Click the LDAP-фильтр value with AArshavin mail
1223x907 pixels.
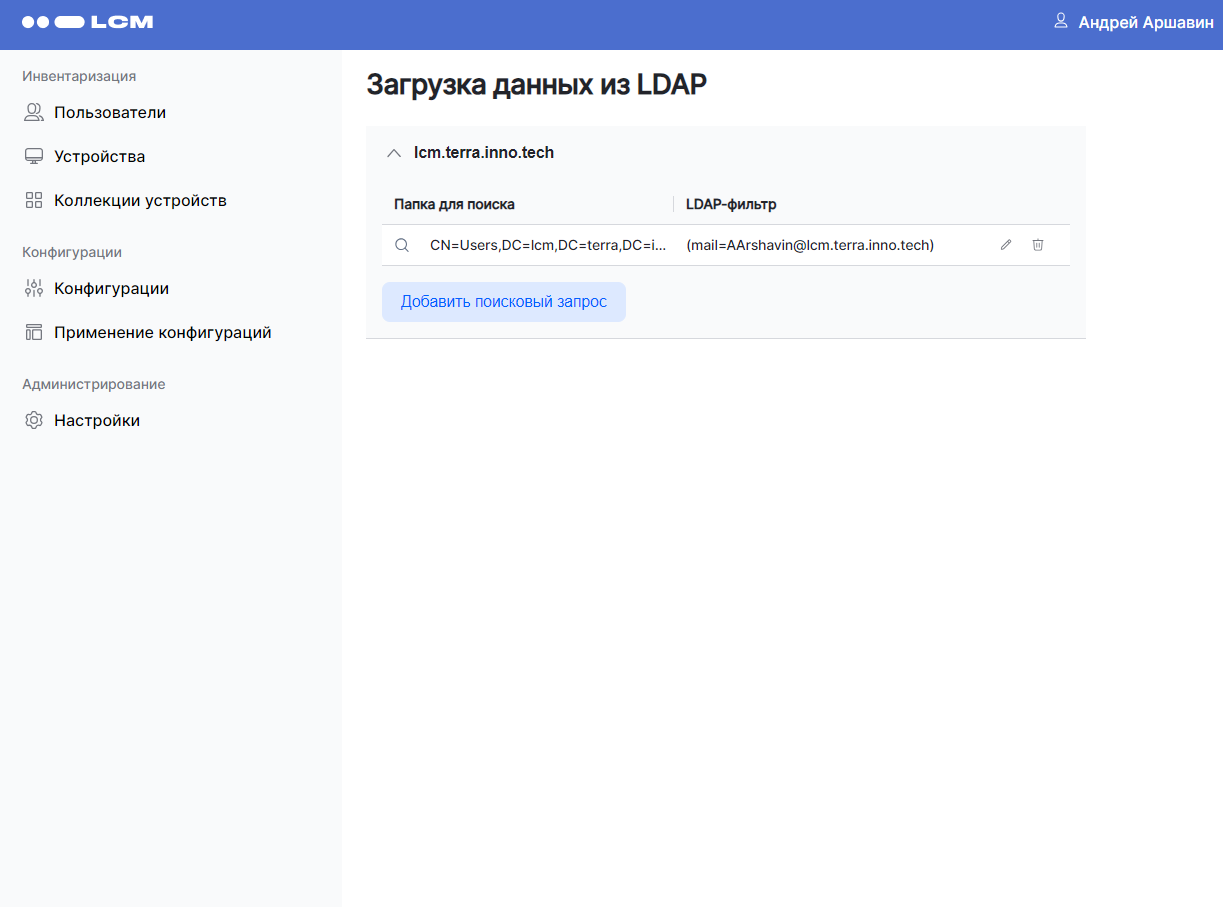coord(809,245)
